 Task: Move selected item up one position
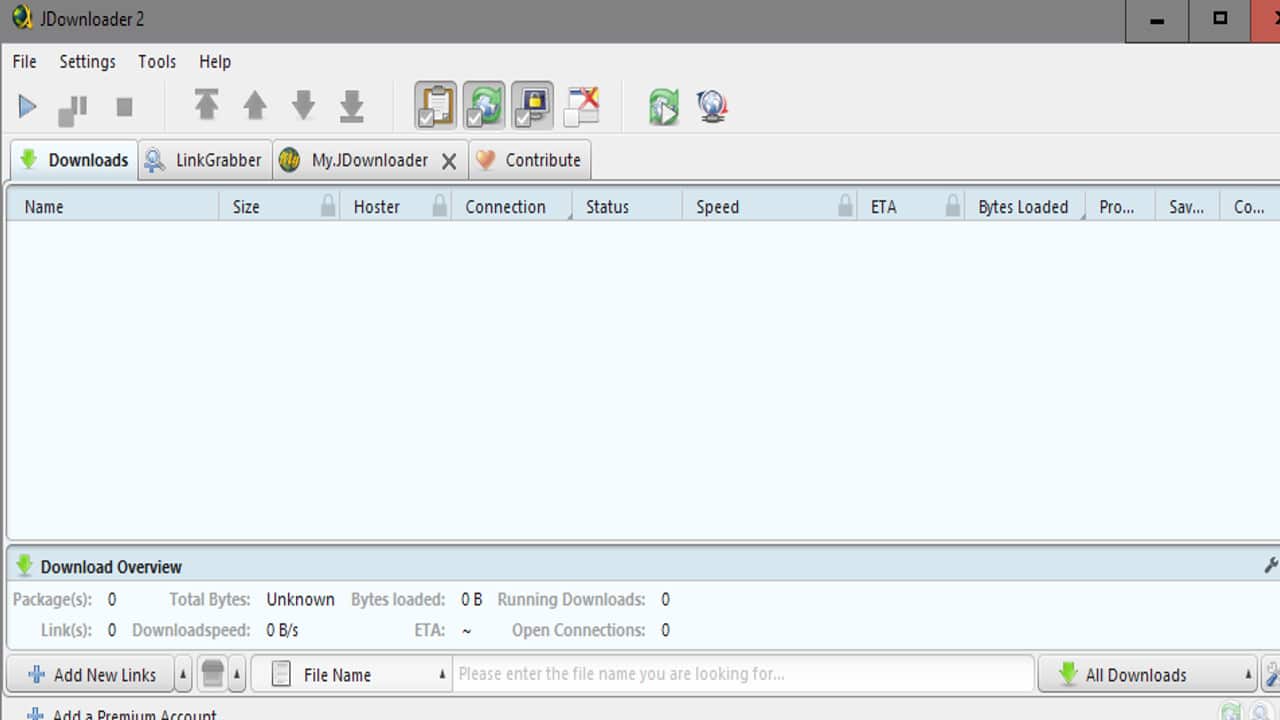pos(255,105)
